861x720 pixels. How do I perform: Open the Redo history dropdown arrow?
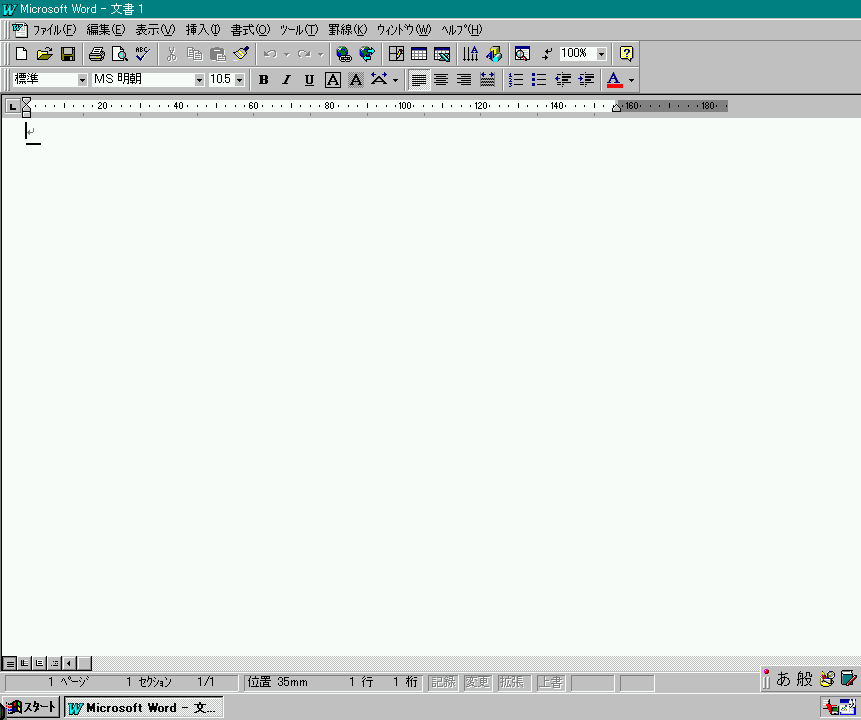click(321, 54)
